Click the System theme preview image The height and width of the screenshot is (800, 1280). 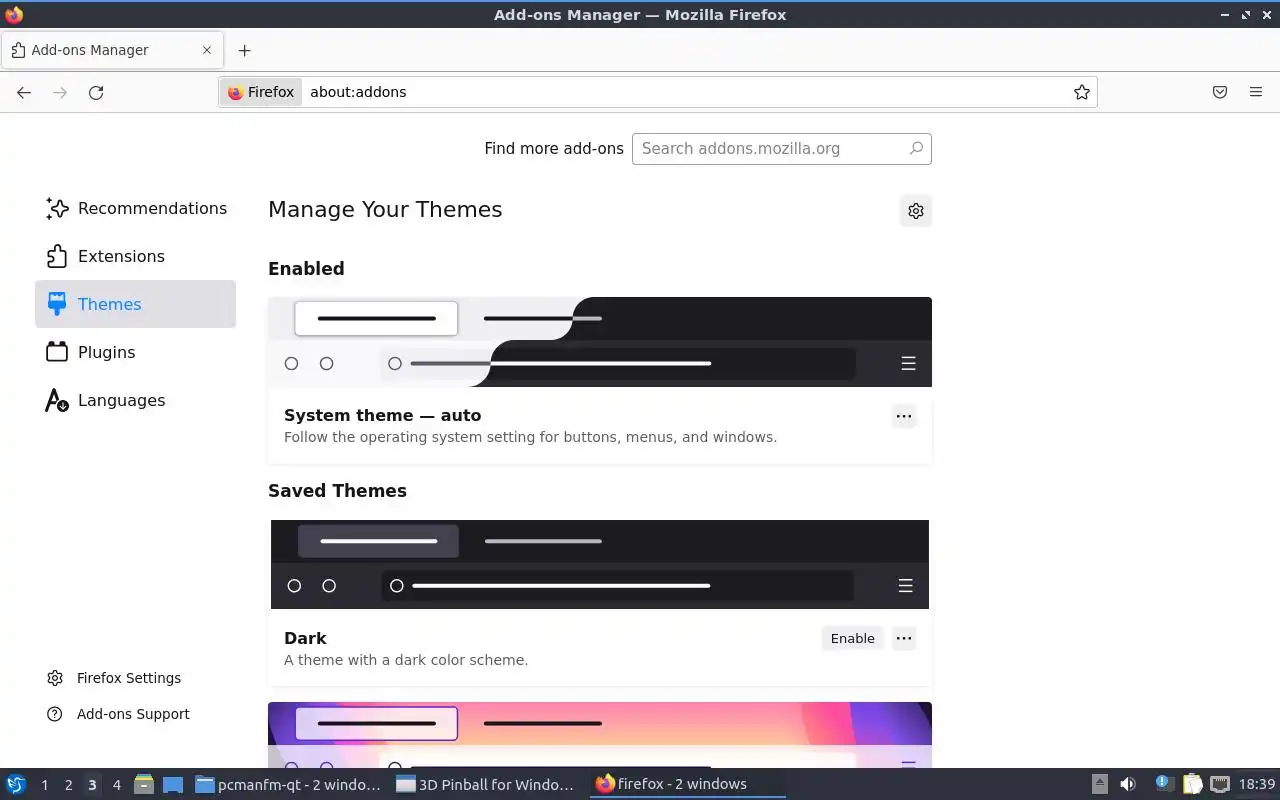600,342
